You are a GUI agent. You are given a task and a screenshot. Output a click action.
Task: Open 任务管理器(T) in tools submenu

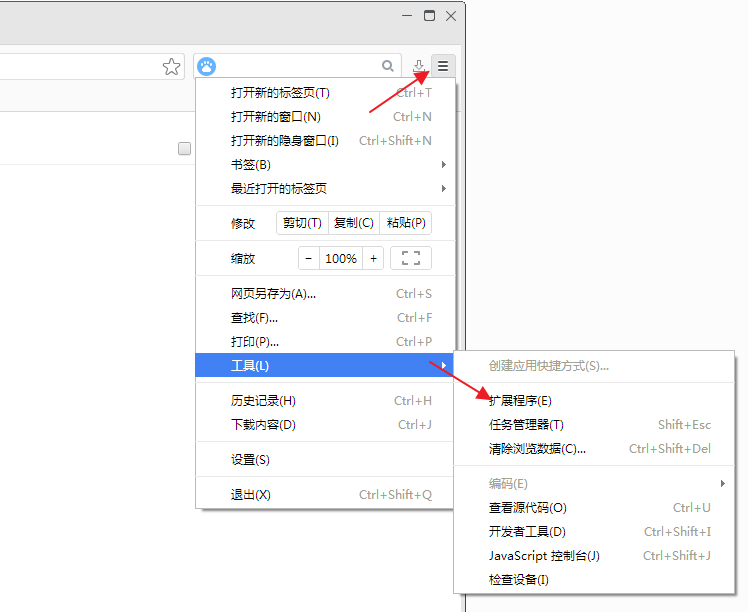594,425
